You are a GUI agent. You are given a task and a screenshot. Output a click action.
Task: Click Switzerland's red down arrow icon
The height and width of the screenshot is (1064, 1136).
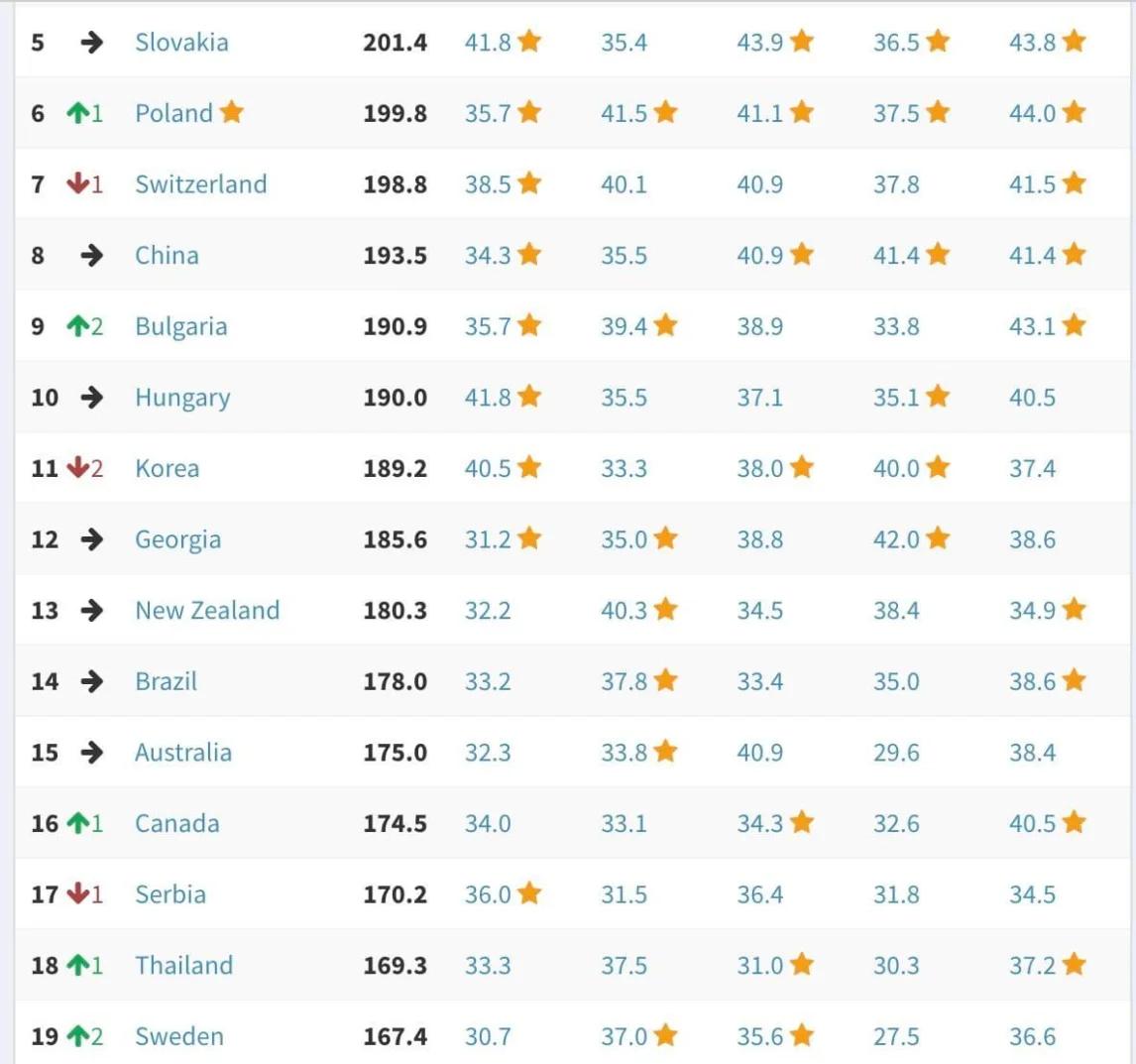tap(77, 184)
